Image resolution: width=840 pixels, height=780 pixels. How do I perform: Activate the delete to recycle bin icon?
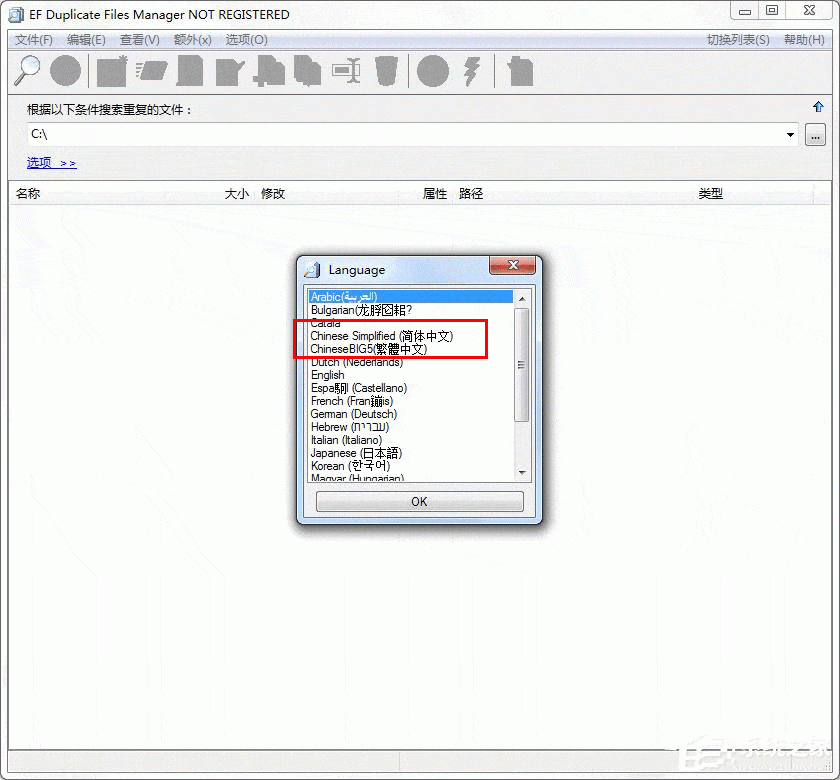point(388,70)
